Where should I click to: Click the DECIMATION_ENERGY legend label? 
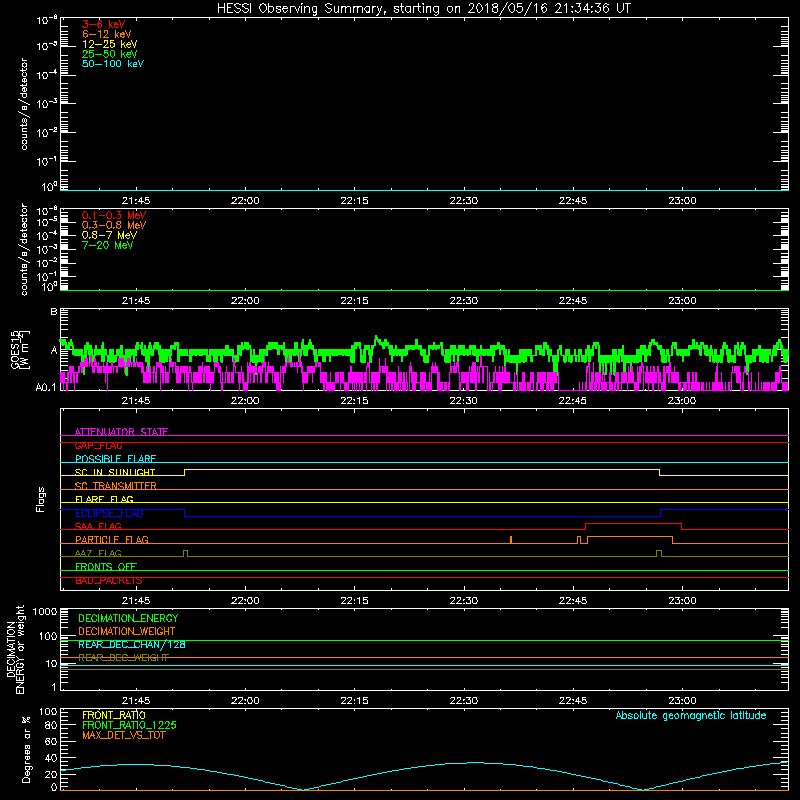click(128, 618)
